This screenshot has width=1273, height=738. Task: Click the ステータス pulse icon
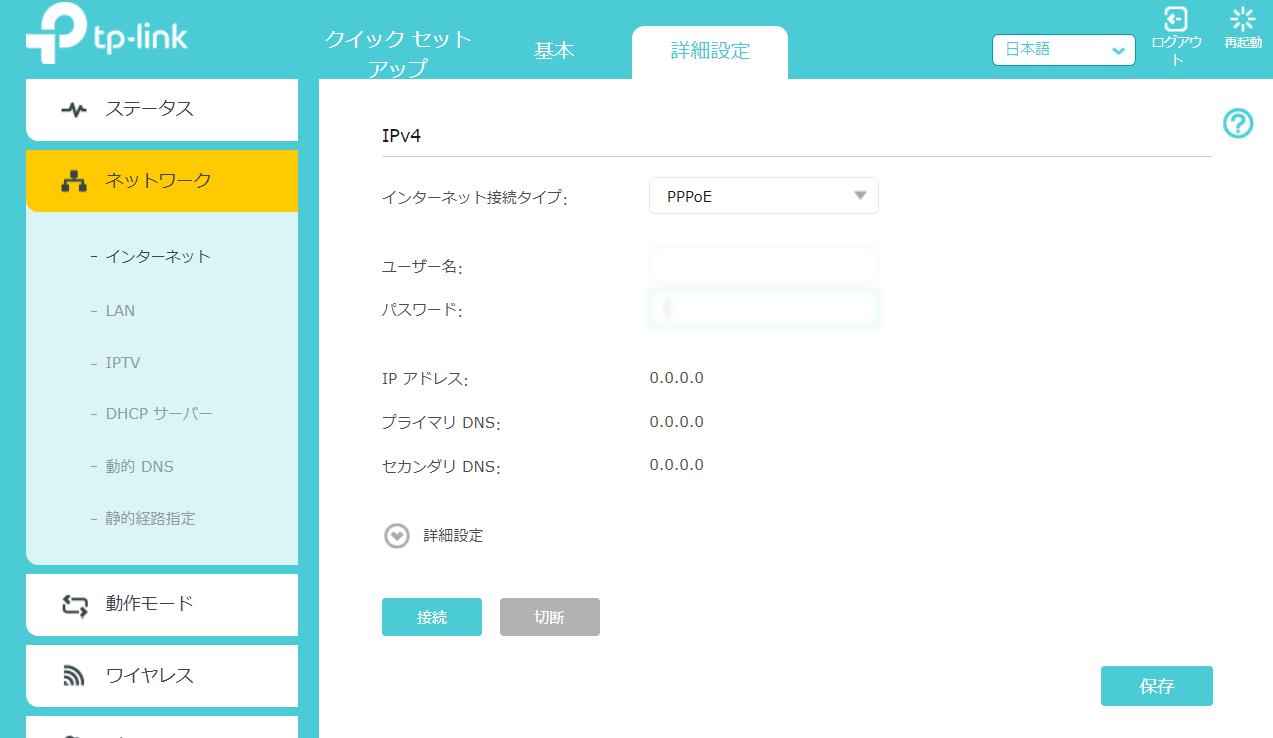point(74,110)
